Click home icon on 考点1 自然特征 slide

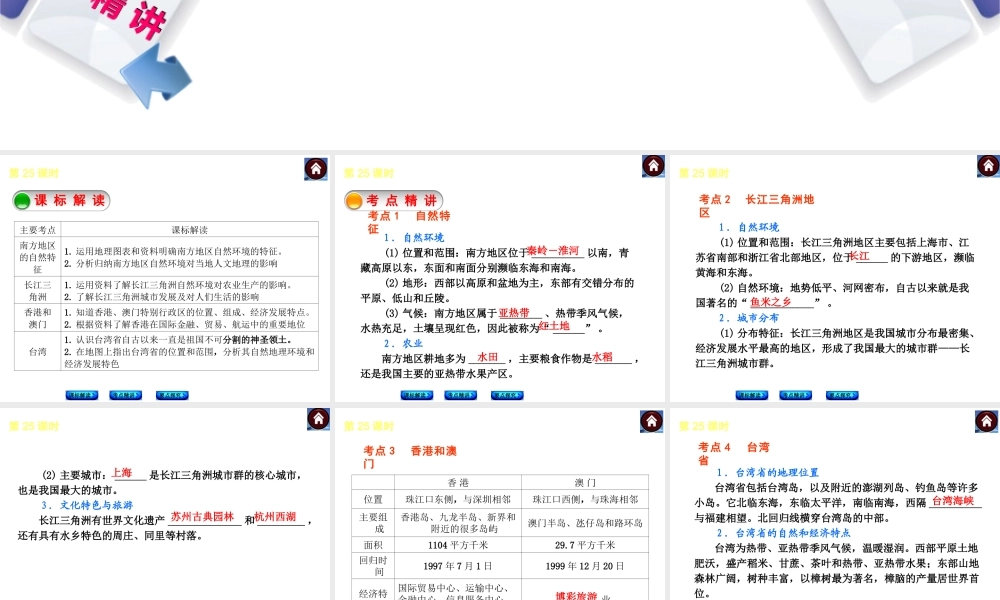pyautogui.click(x=653, y=166)
